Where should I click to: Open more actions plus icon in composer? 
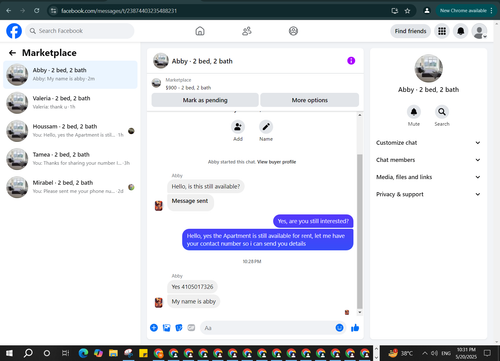pos(154,328)
